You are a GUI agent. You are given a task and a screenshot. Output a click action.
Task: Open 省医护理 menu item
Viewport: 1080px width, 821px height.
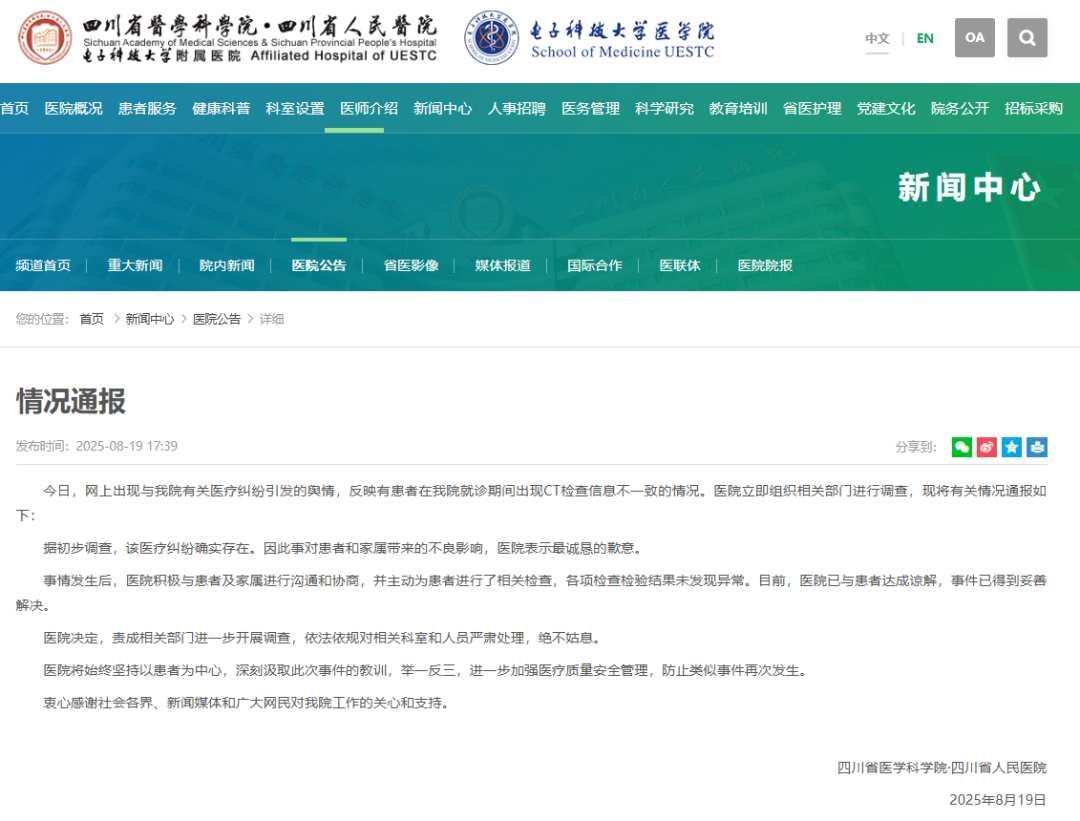[x=812, y=109]
